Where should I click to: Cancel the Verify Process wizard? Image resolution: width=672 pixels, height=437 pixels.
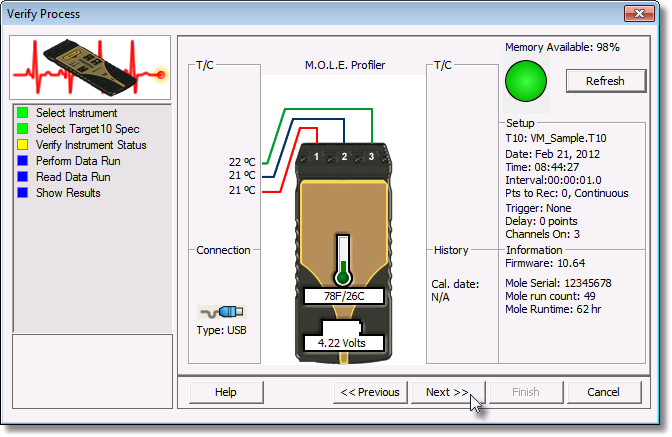603,392
